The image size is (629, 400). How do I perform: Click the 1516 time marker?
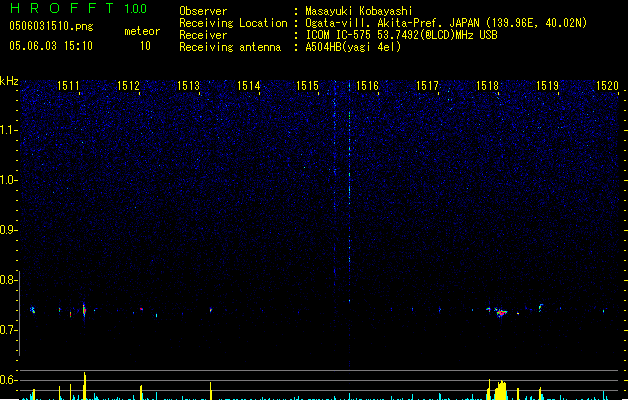[367, 86]
